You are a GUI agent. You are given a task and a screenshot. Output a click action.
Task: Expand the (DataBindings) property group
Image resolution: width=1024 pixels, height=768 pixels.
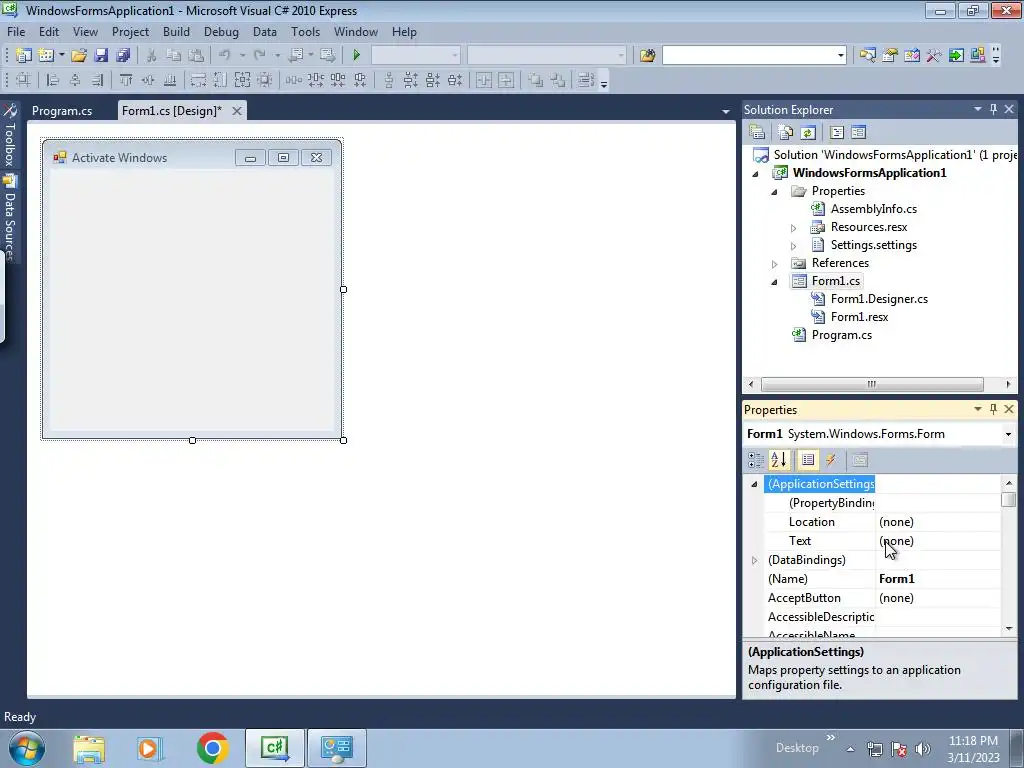754,560
